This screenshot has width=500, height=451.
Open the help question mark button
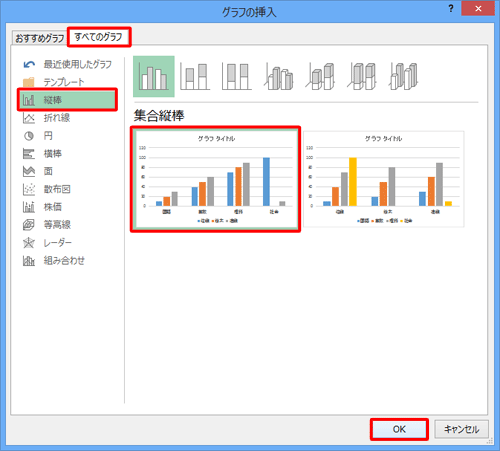[x=451, y=9]
